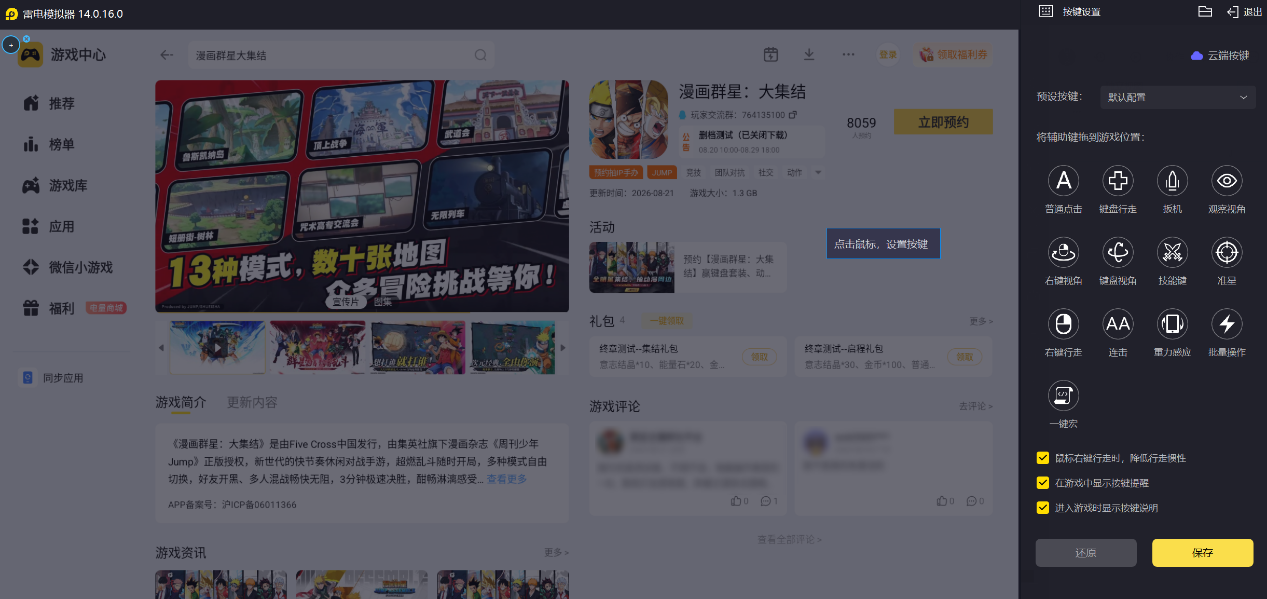Open 福利 in the sidebar
Screen dimensions: 1267x599
(x=61, y=308)
